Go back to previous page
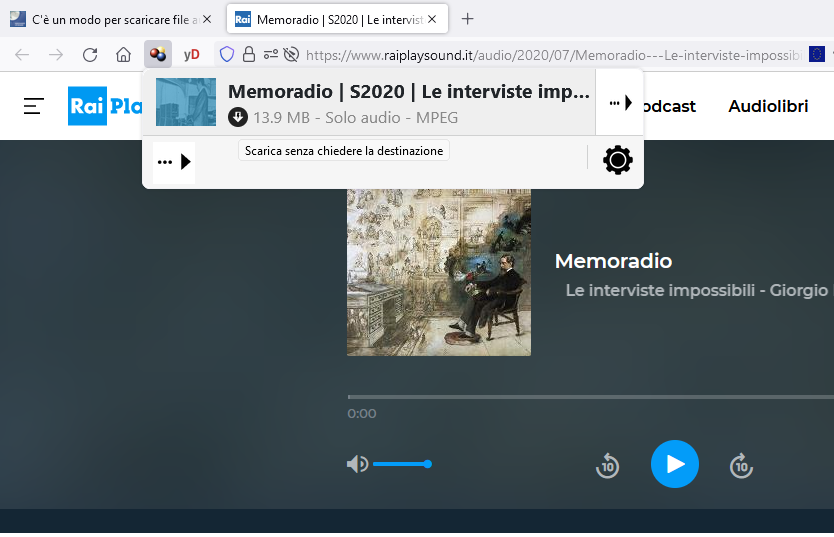Image resolution: width=834 pixels, height=537 pixels. pos(22,54)
